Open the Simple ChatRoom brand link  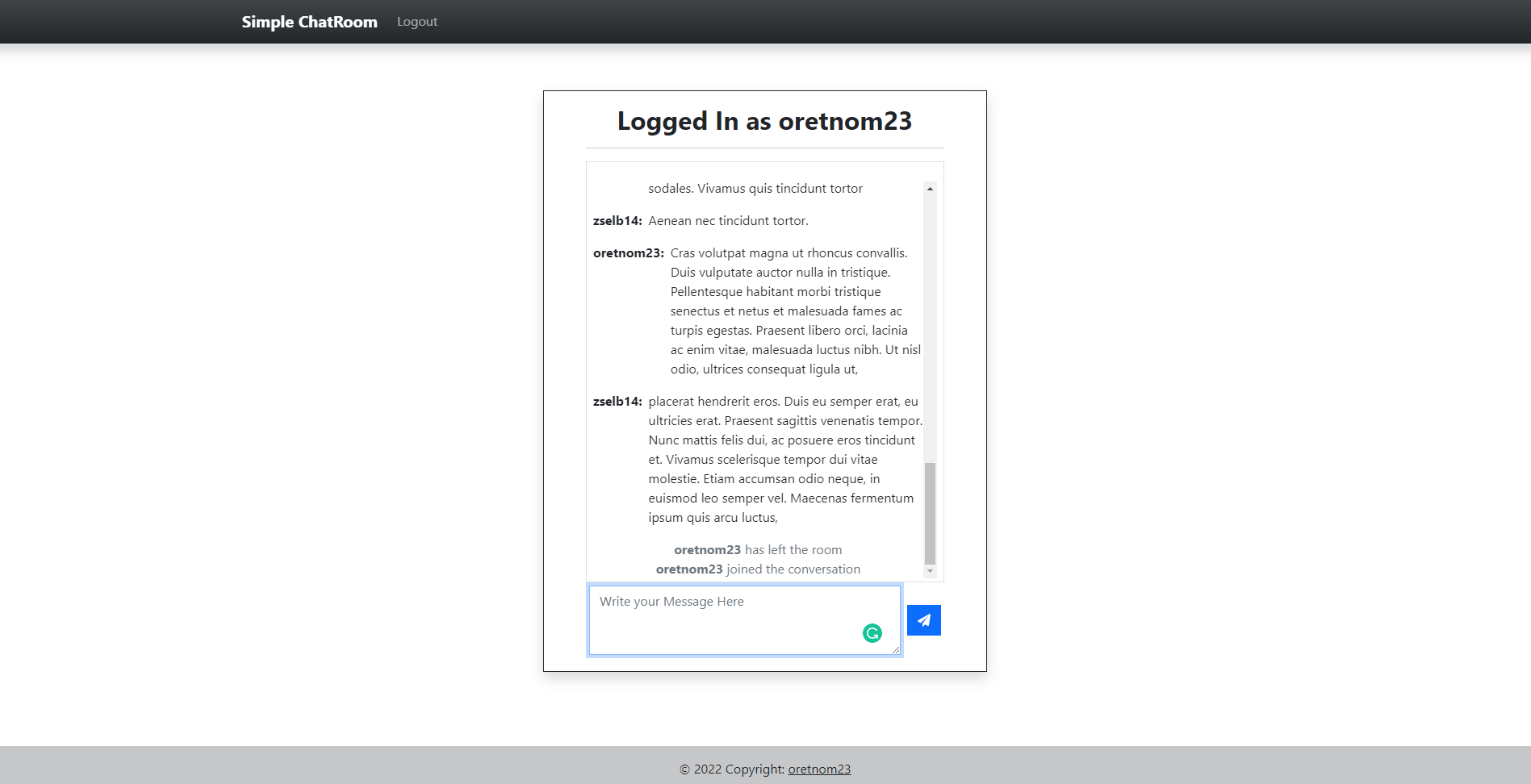309,22
